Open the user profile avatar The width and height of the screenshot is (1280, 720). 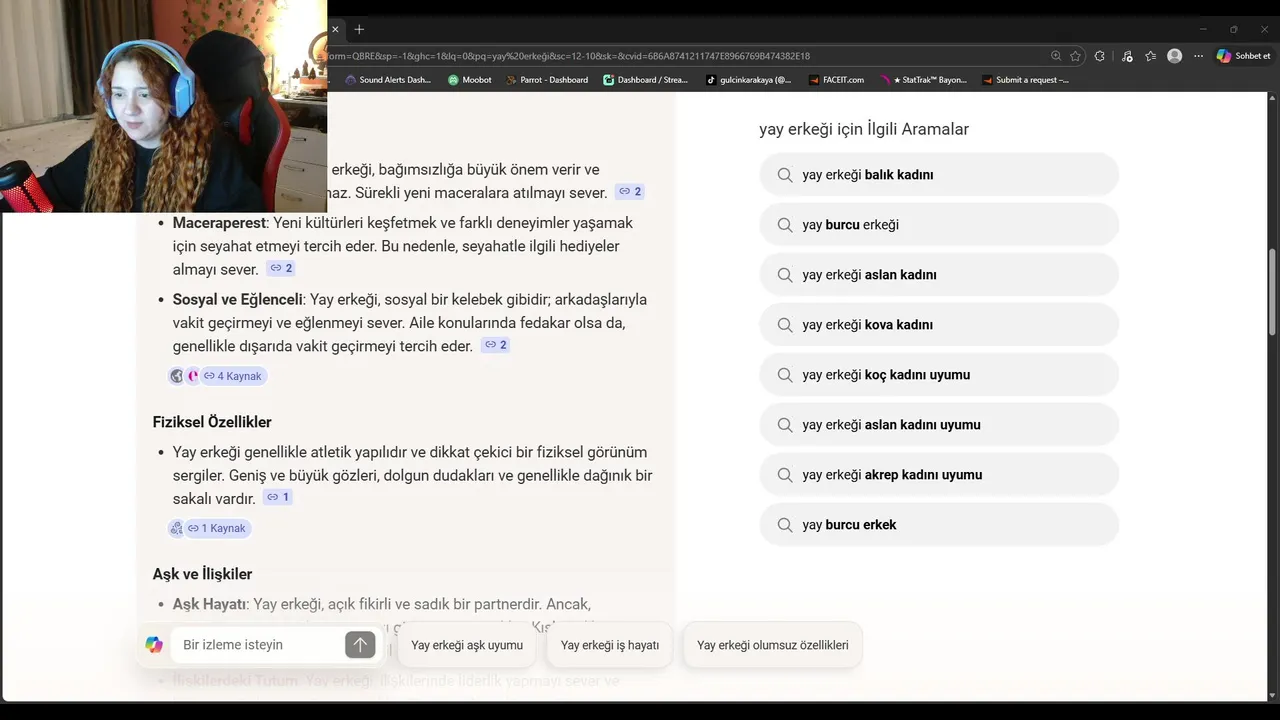coord(1175,56)
